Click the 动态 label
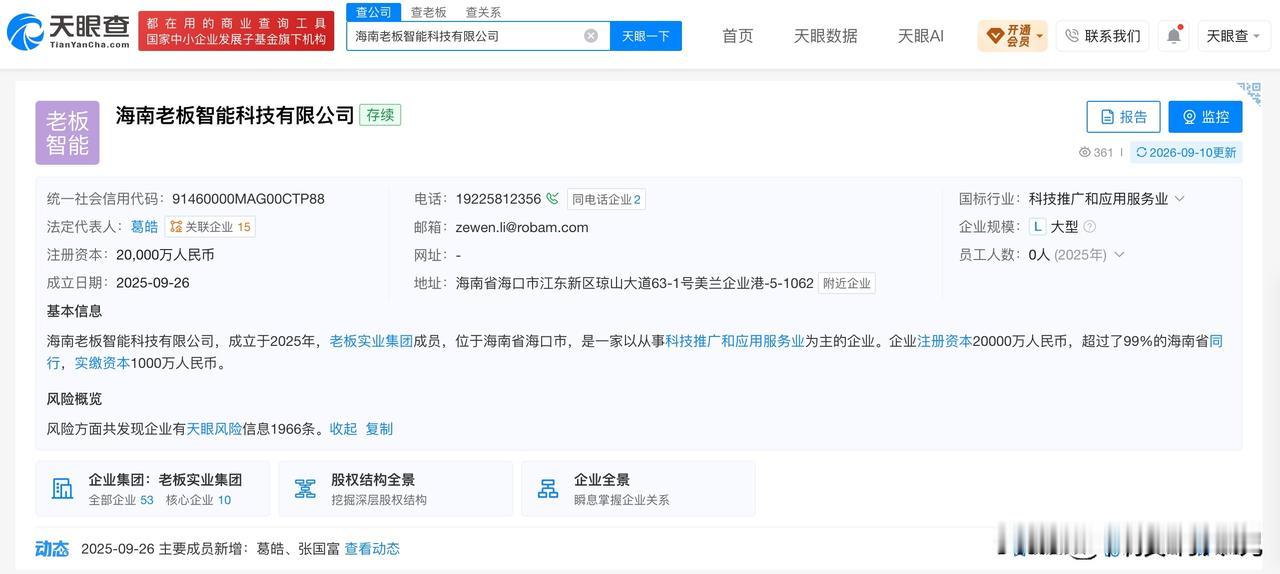Screen dimensions: 1280x574 [x=52, y=548]
